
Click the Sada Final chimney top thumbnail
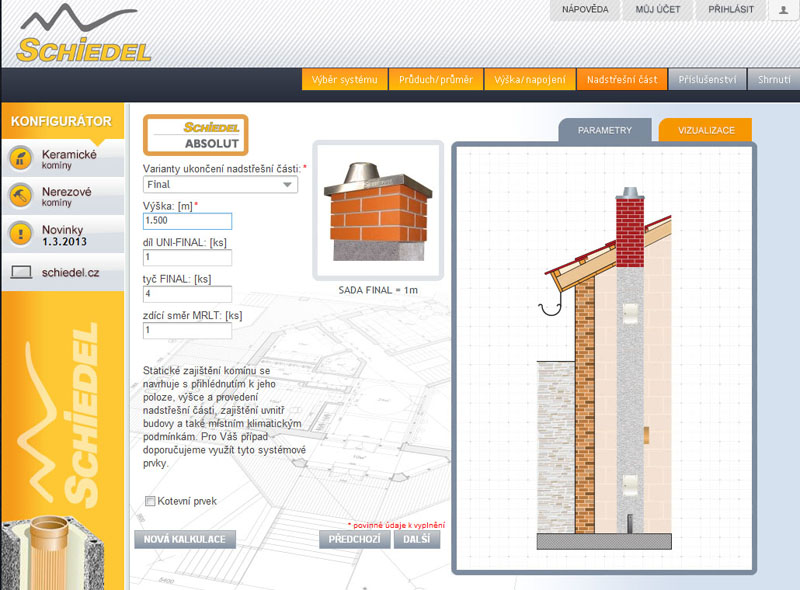(x=378, y=211)
